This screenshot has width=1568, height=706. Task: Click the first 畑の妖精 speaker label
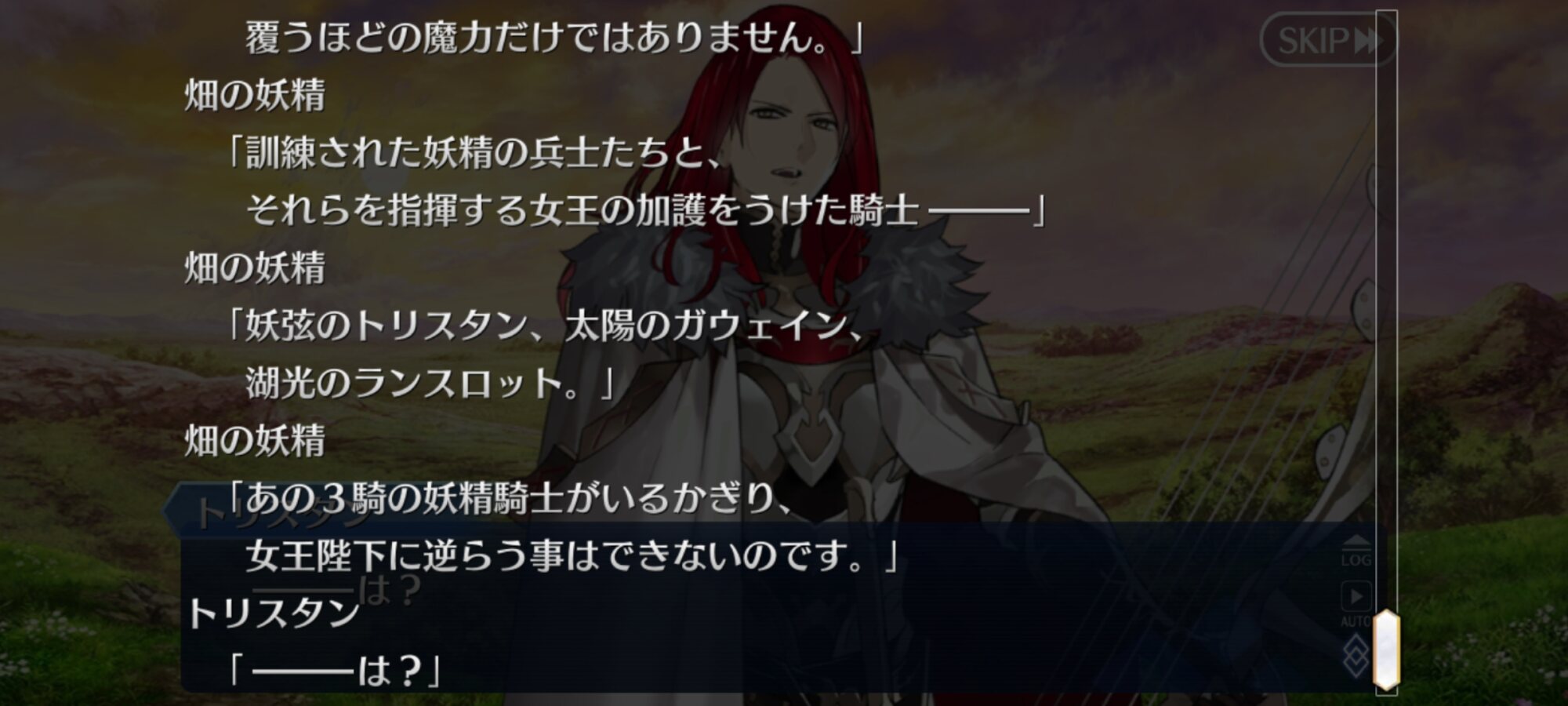[255, 96]
